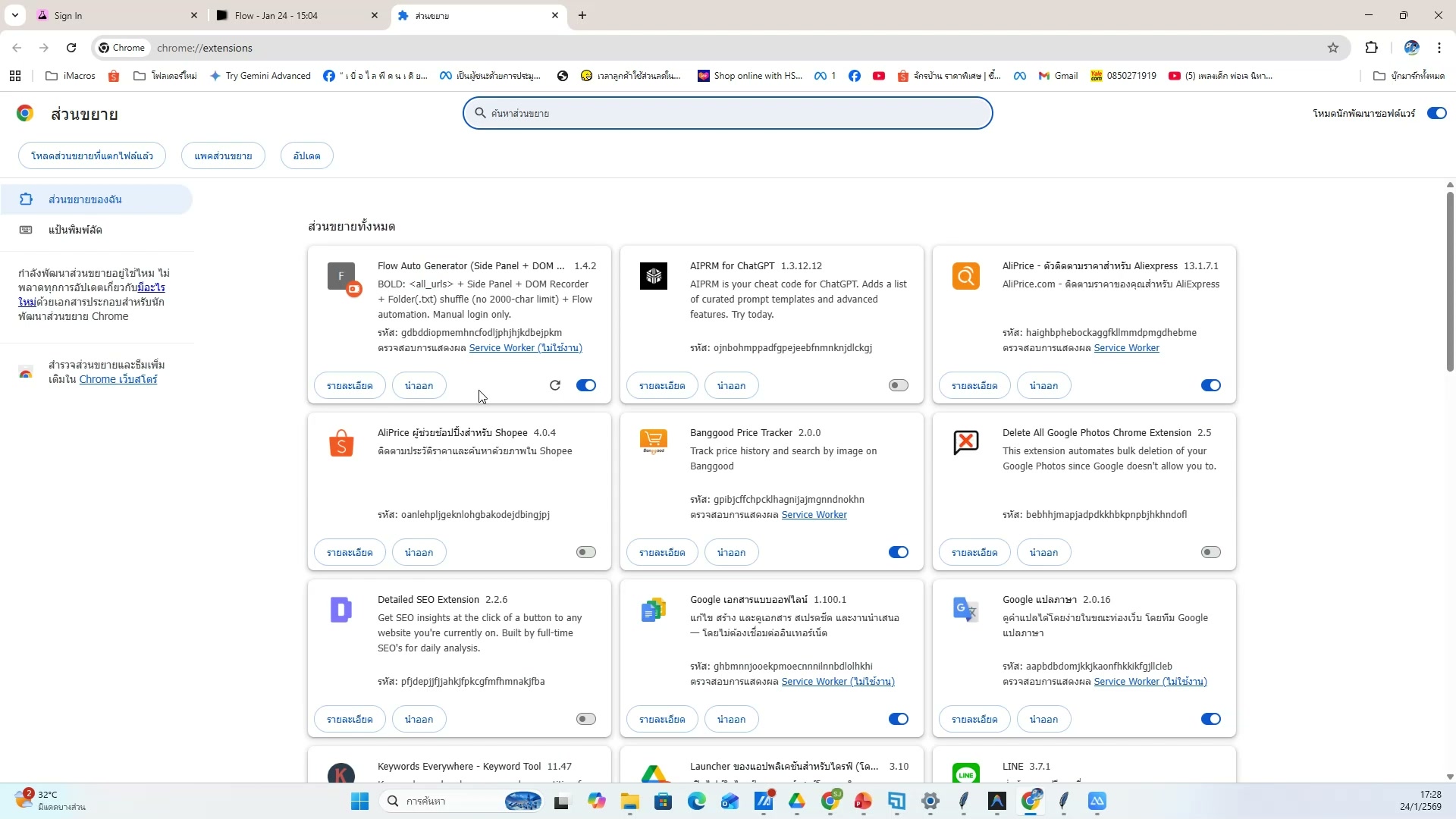
Task: Open keyboard shortcuts in sidebar
Action: coord(75,230)
